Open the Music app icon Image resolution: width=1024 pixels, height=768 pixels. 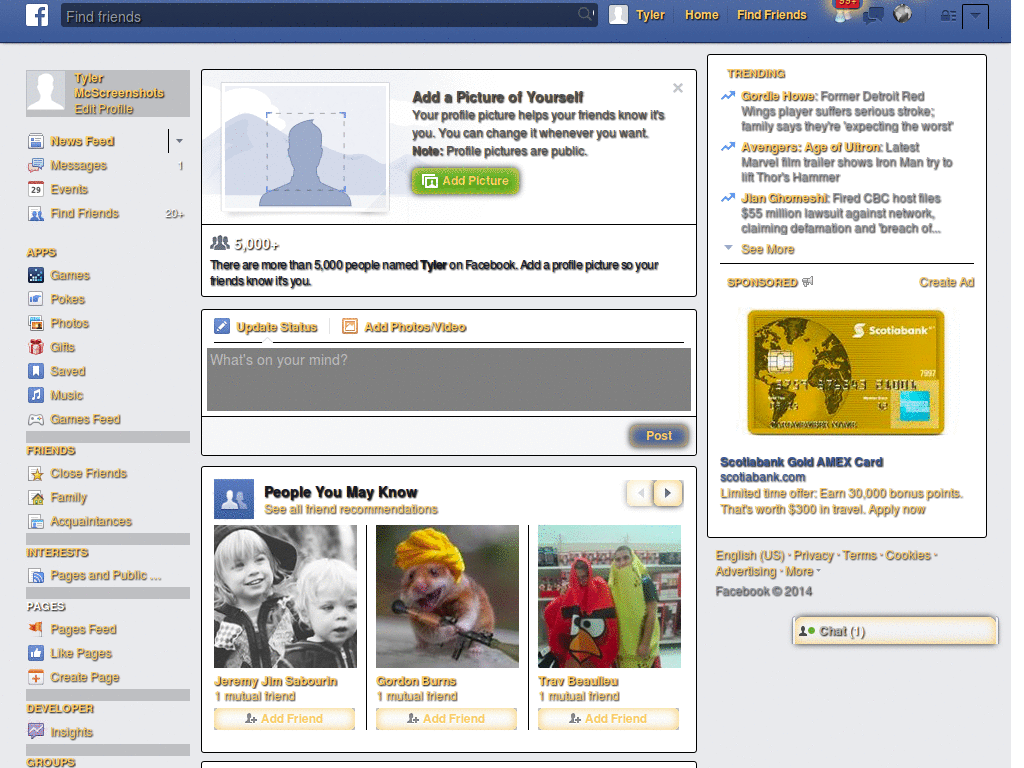[x=36, y=395]
